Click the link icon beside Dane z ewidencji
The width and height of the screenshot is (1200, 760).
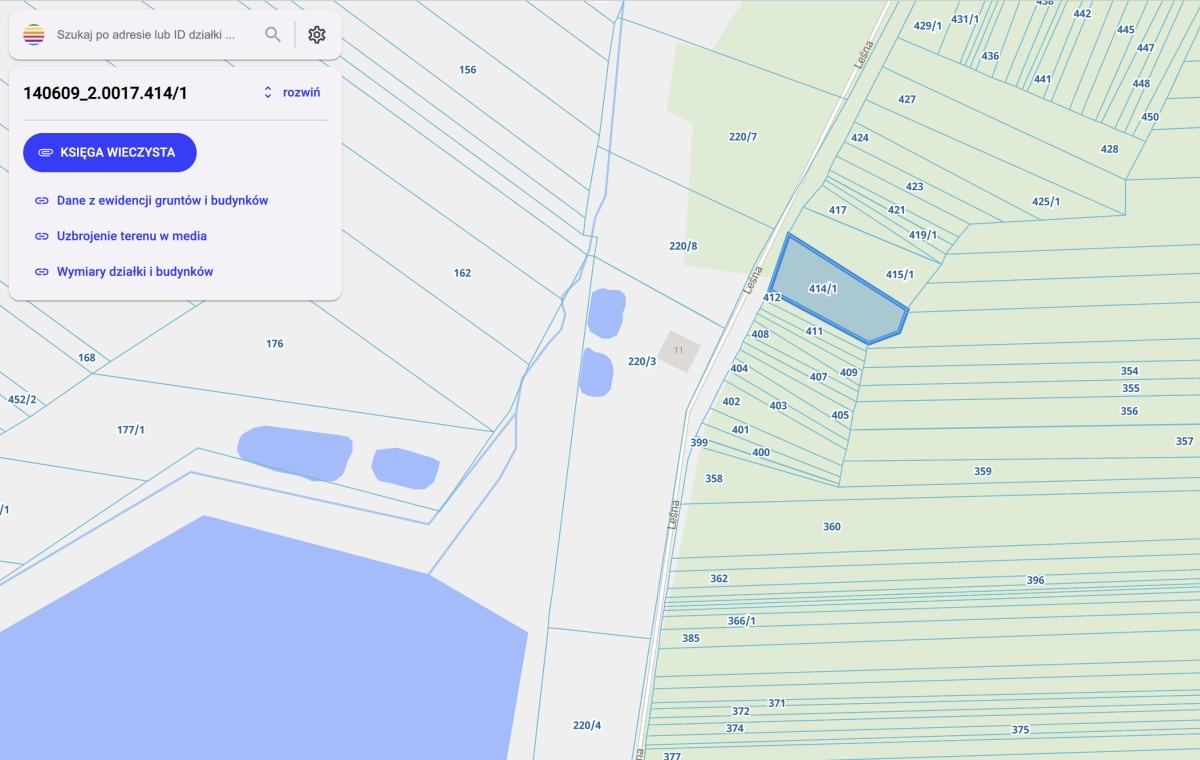pyautogui.click(x=42, y=200)
